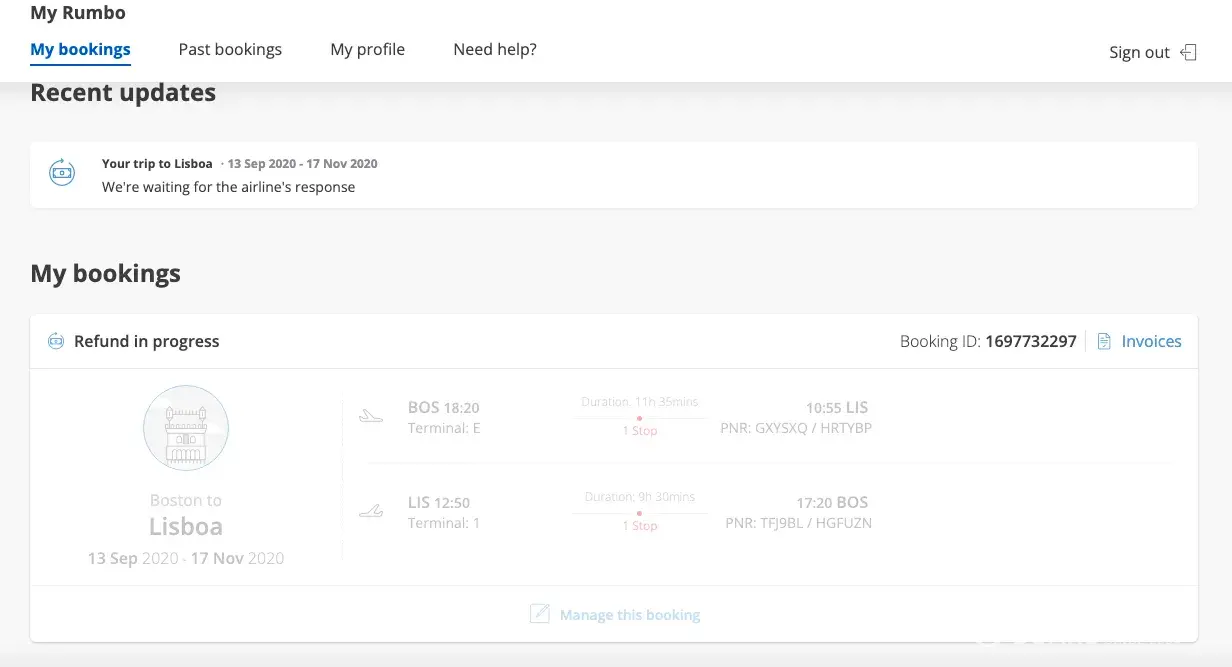
Task: Open the My profile tab
Action: point(367,49)
